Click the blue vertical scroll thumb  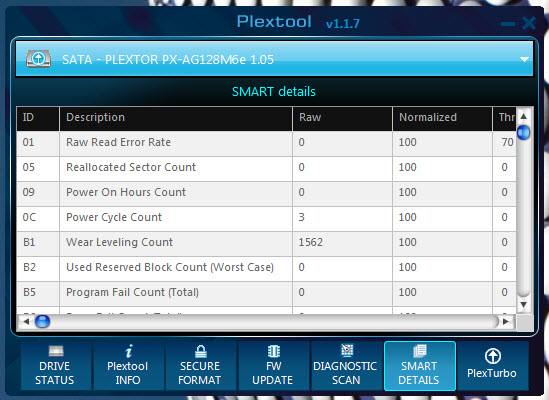[x=523, y=132]
